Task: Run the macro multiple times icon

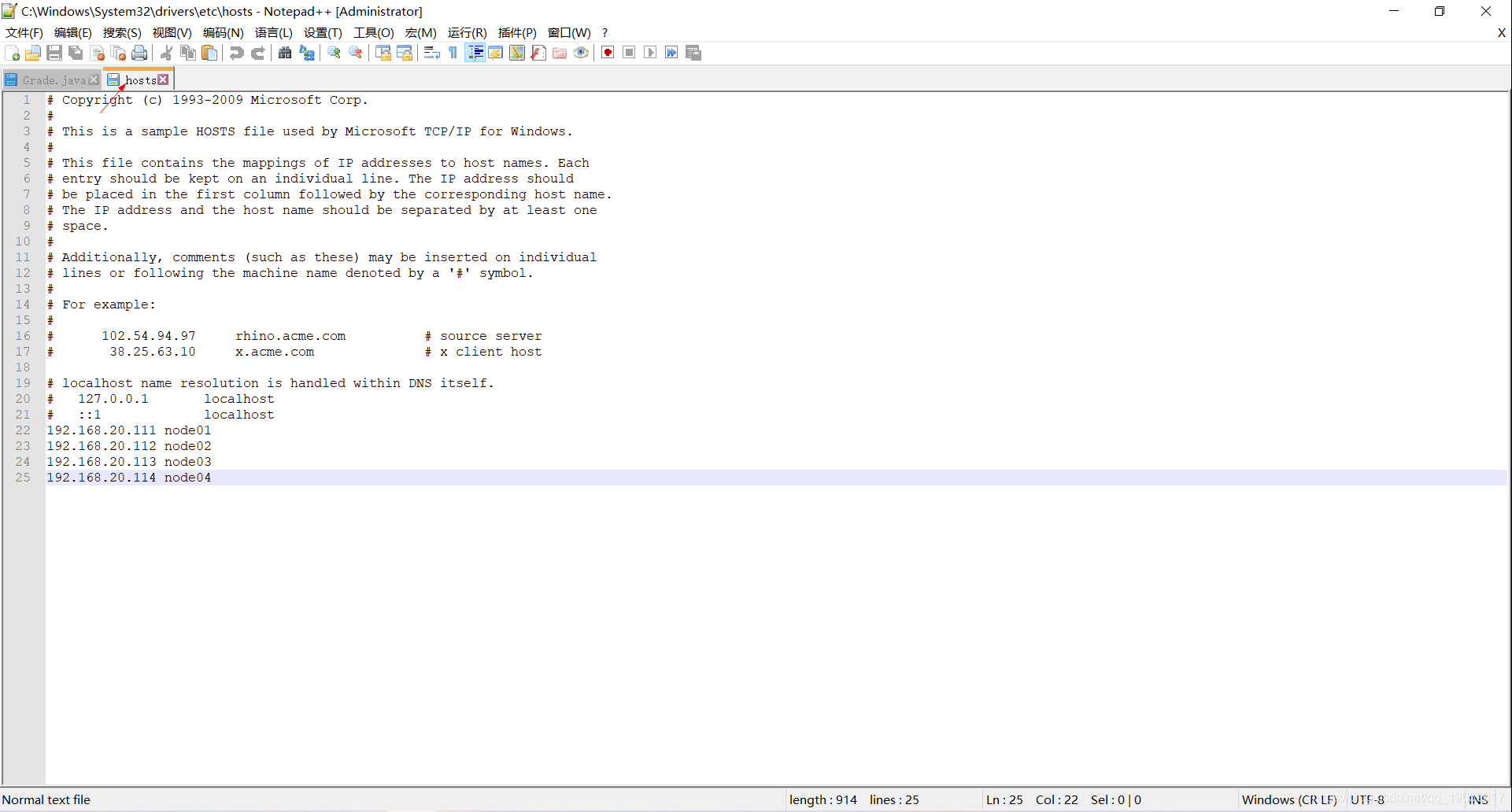Action: tap(671, 53)
